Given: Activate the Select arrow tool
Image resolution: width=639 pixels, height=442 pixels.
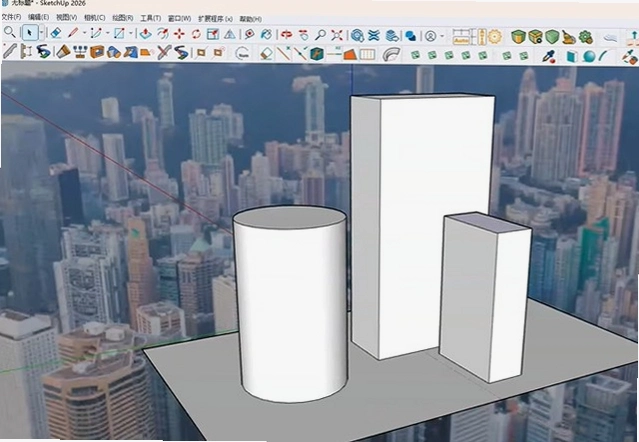Looking at the screenshot, I should click(x=30, y=33).
